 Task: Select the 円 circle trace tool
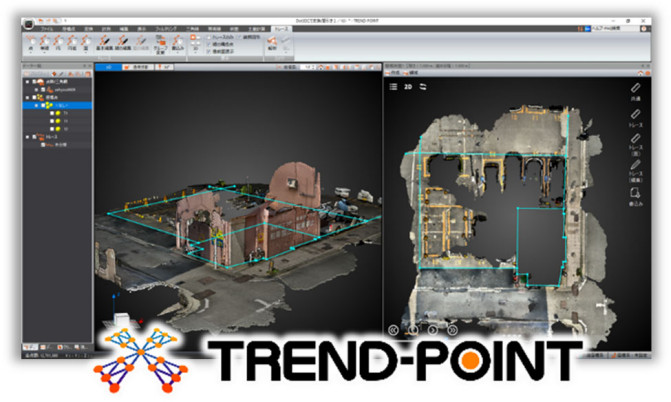[58, 43]
